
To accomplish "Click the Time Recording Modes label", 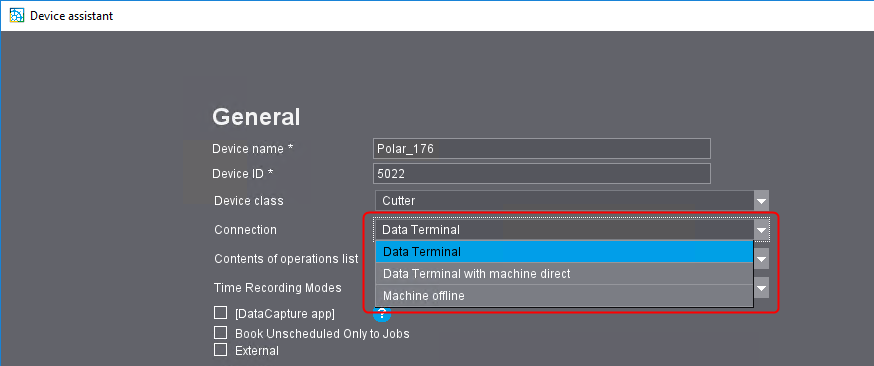I will [278, 287].
